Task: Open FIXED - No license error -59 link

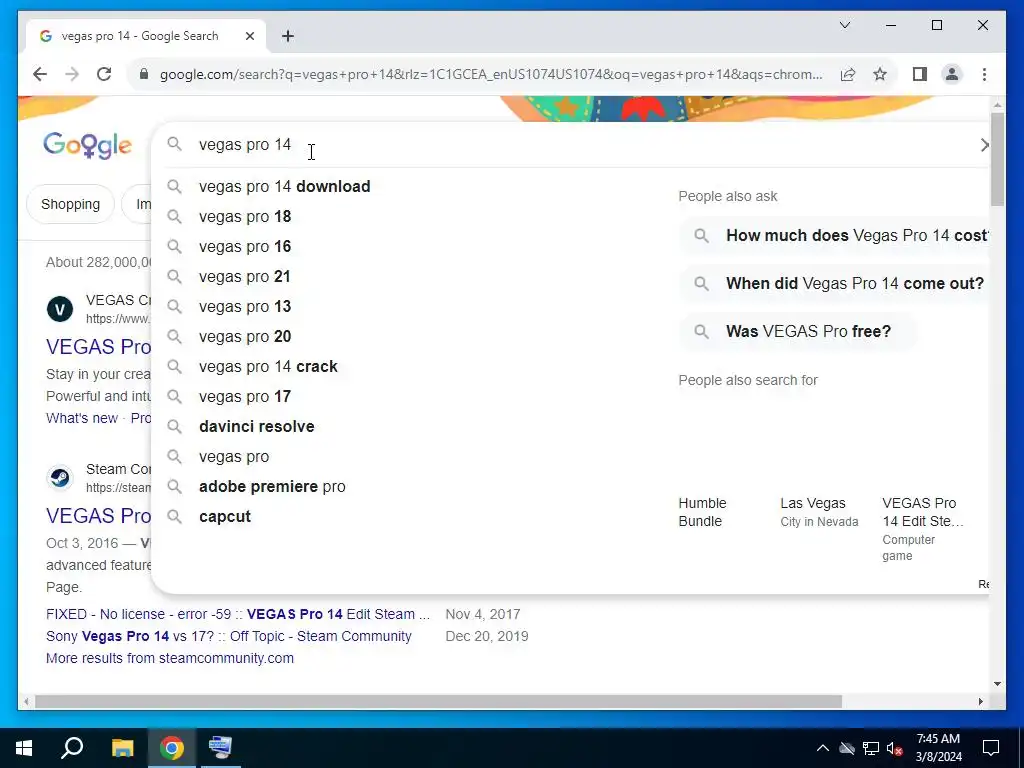Action: point(238,615)
